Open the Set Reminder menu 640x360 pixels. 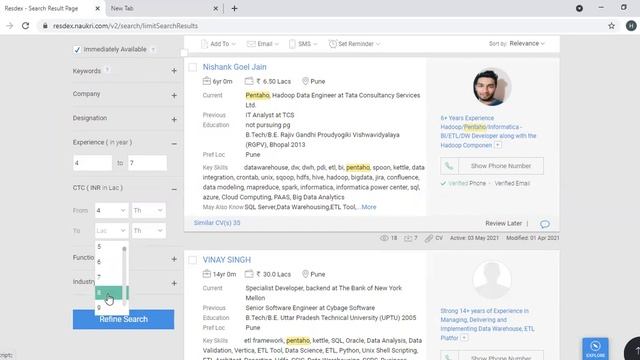354,44
